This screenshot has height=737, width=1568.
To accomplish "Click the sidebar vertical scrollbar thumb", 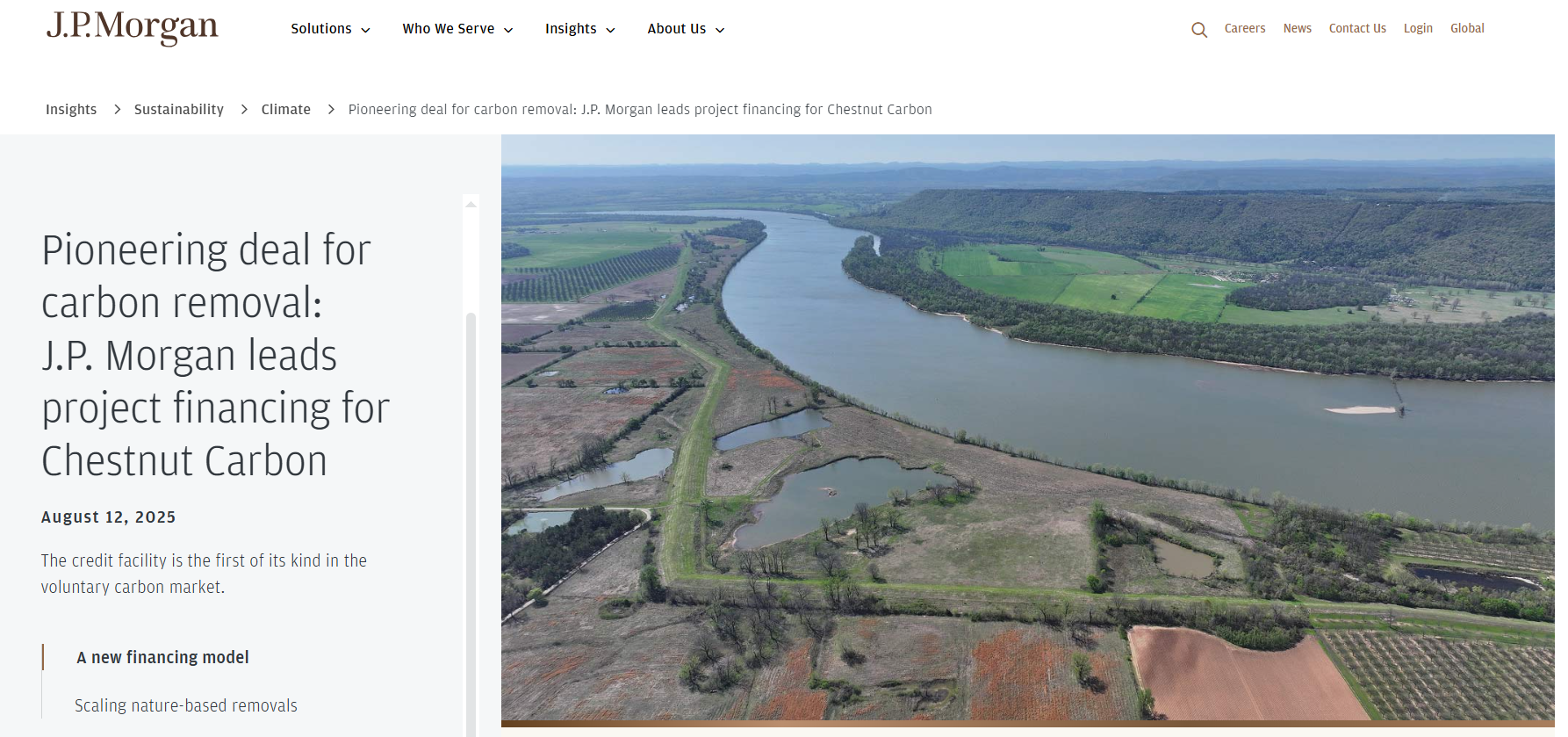I will tap(471, 523).
